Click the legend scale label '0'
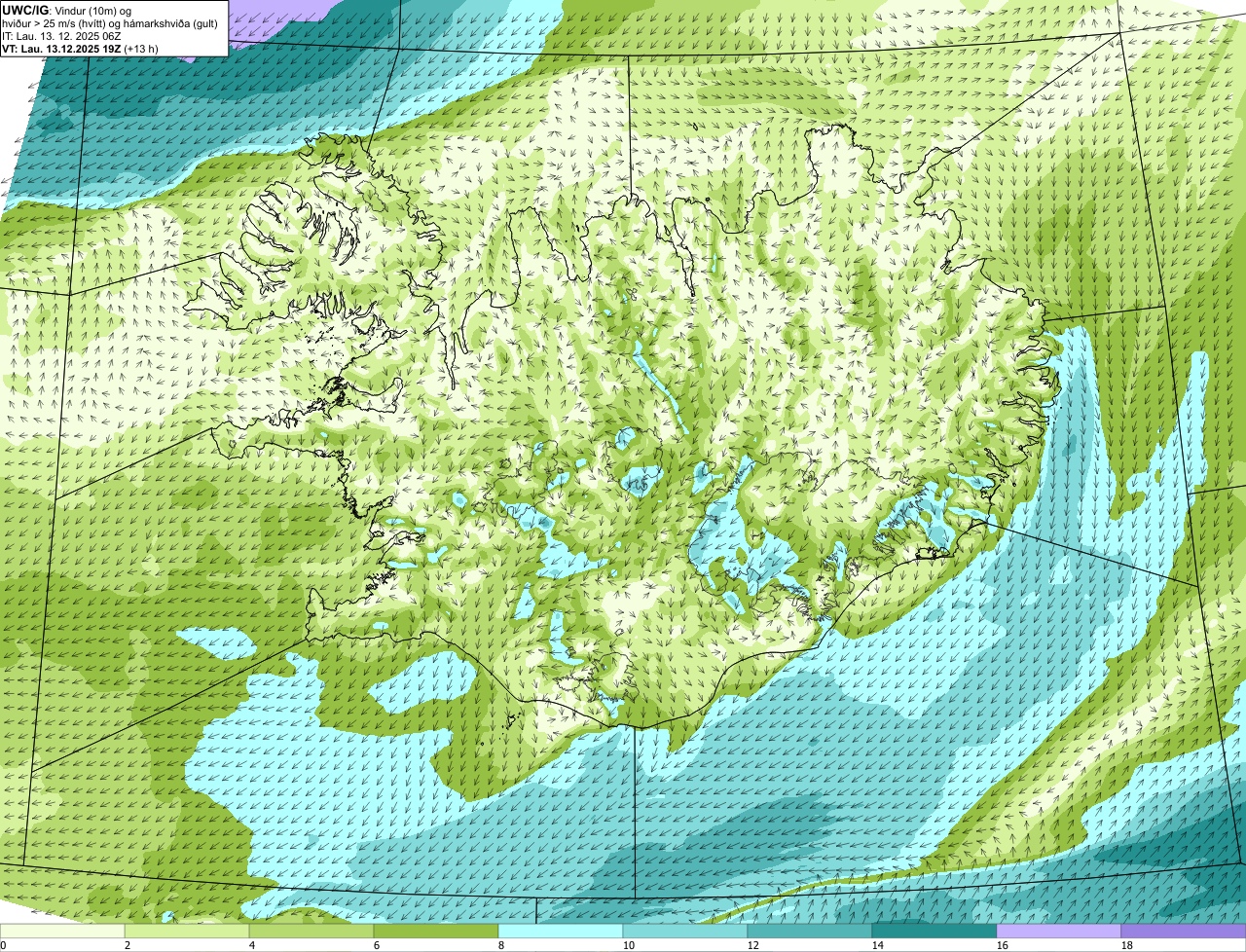 click(4, 945)
